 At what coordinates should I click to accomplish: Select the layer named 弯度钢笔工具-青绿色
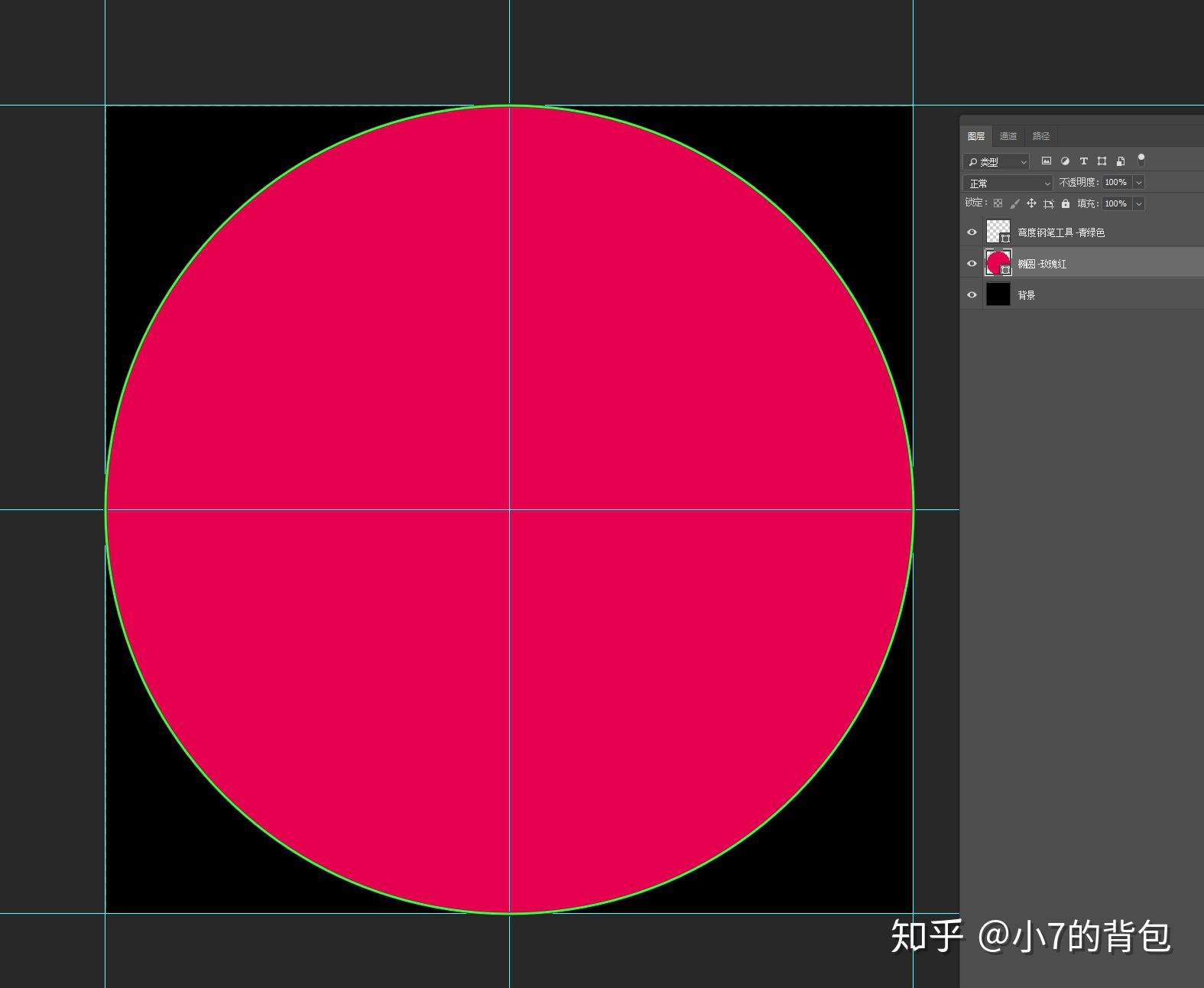[1061, 232]
